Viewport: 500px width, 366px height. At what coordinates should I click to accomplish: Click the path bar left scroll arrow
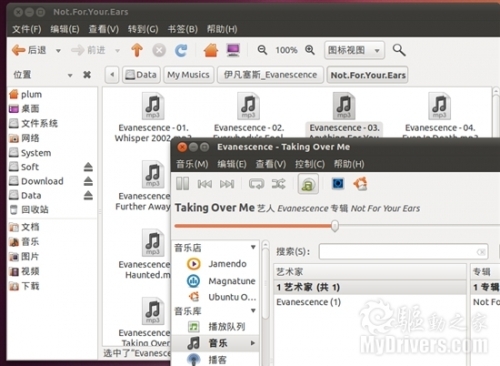[x=112, y=75]
